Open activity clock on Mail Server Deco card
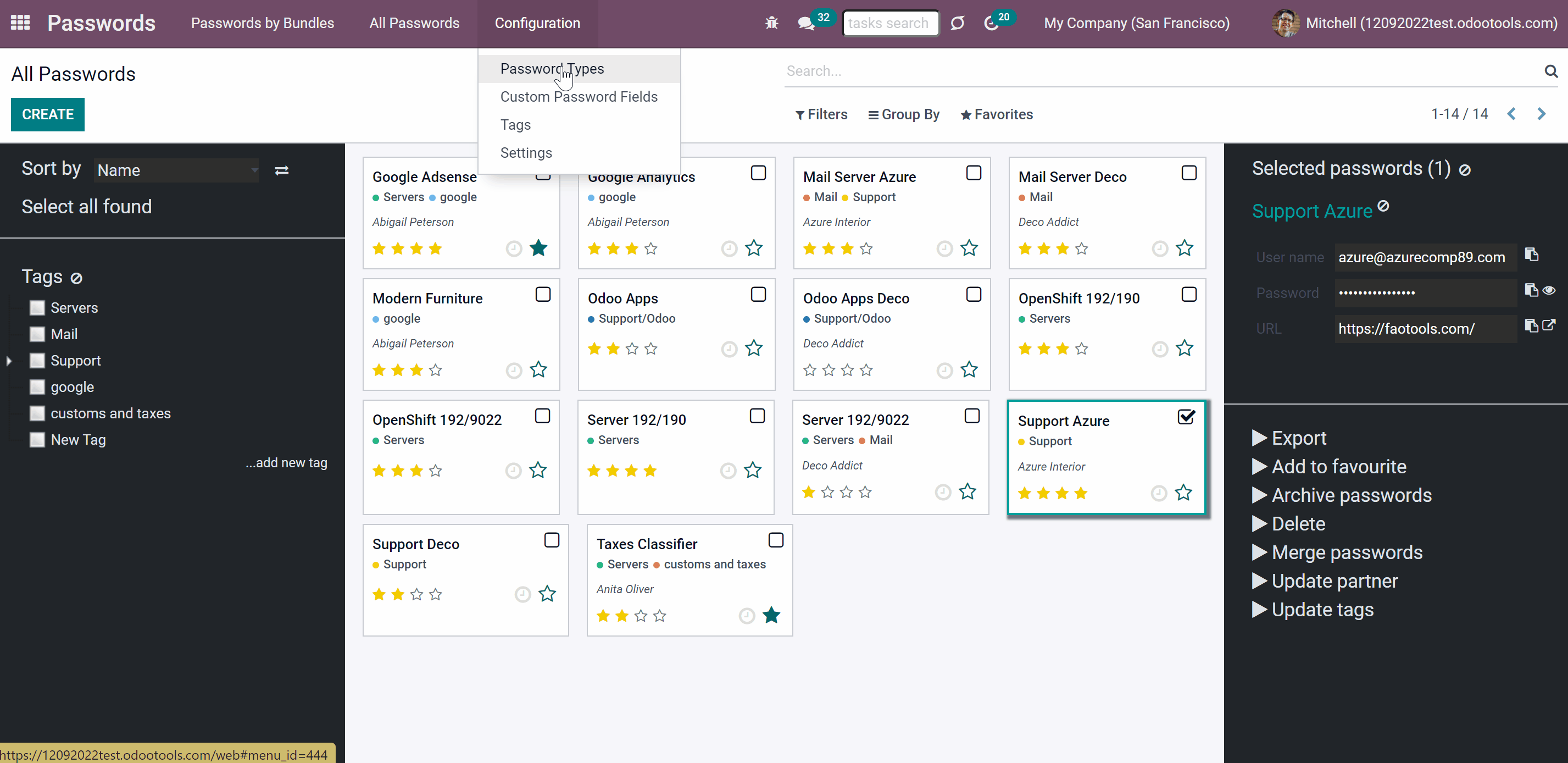The image size is (1568, 763). point(1160,248)
